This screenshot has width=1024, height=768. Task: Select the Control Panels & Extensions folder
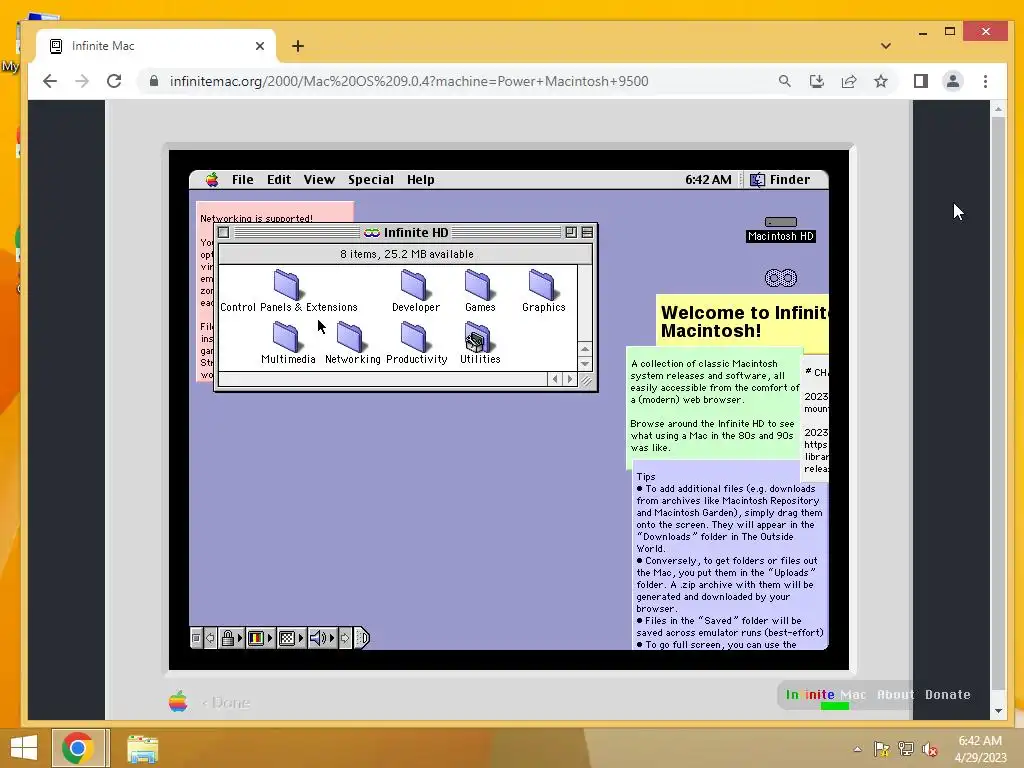tap(288, 291)
